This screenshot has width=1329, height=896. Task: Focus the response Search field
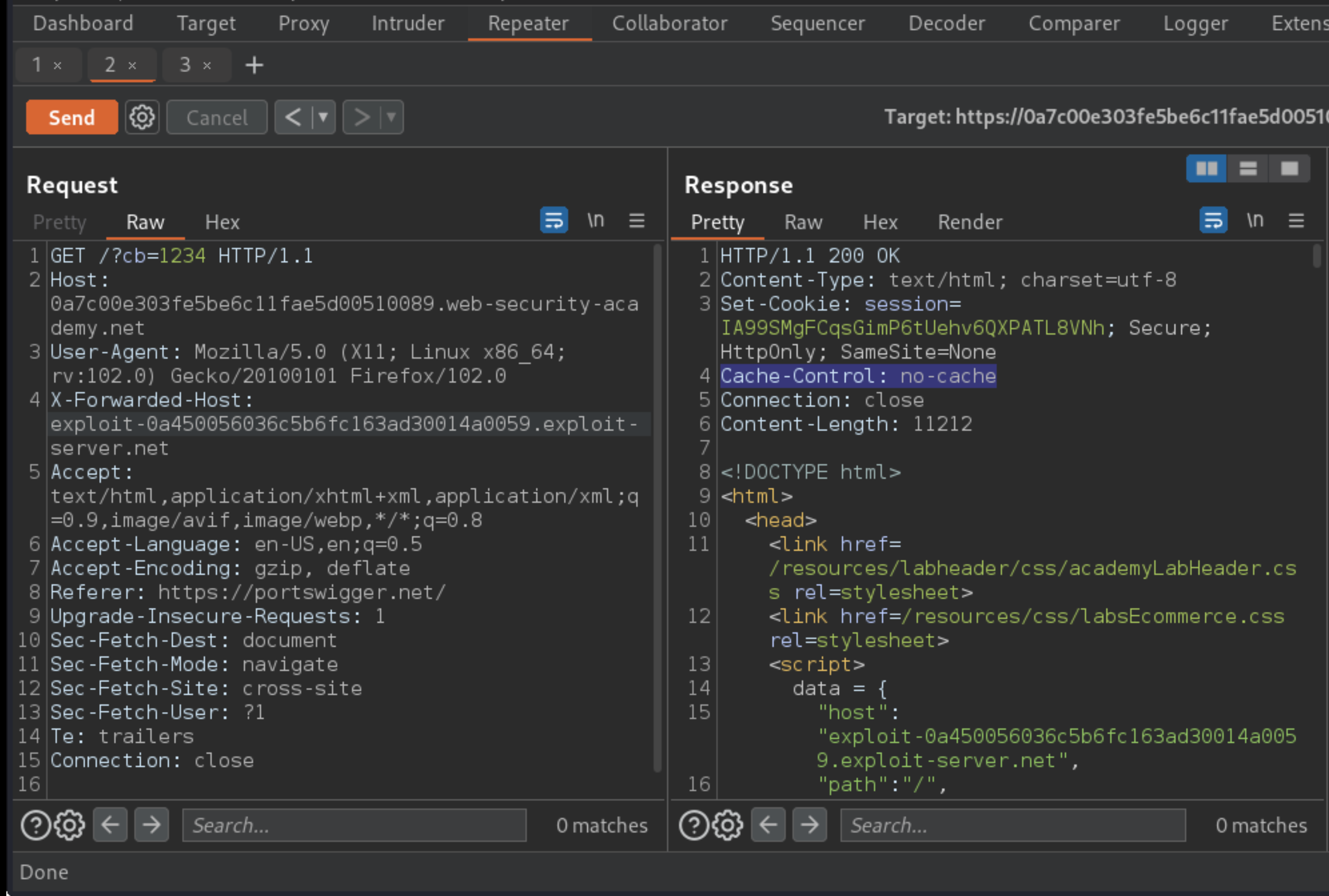click(1013, 825)
